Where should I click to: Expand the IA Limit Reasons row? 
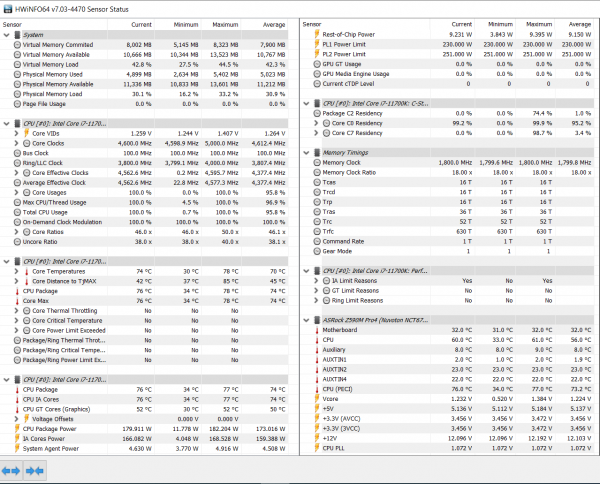click(x=316, y=280)
